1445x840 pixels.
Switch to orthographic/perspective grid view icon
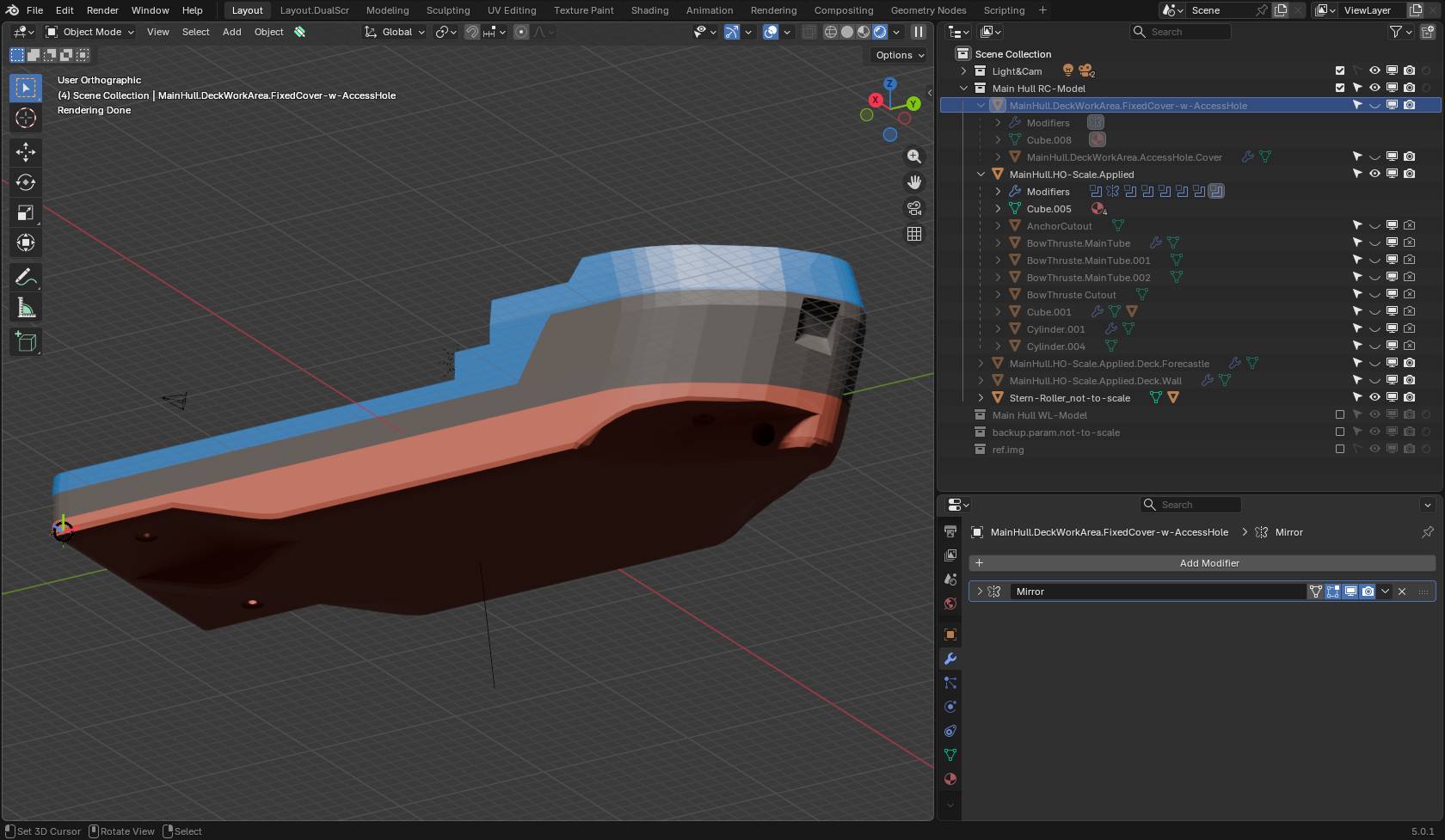click(x=914, y=234)
